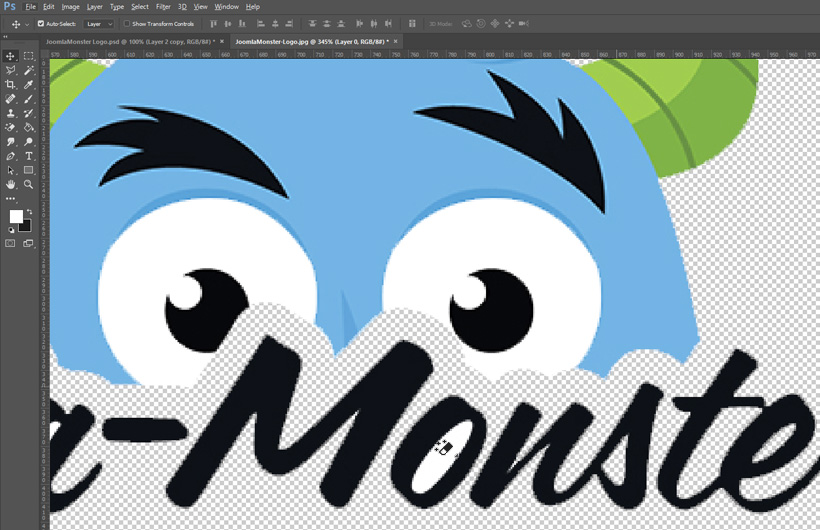820x530 pixels.
Task: Select the Clone Stamp tool
Action: click(10, 113)
